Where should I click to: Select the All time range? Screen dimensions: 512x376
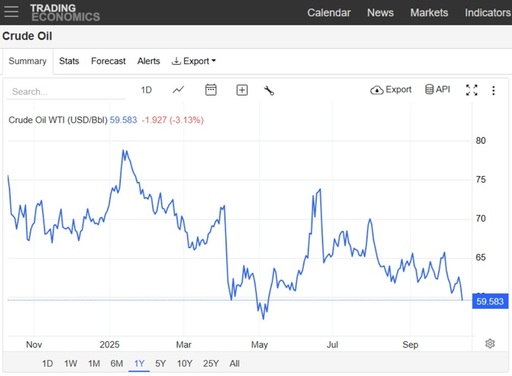(x=234, y=363)
